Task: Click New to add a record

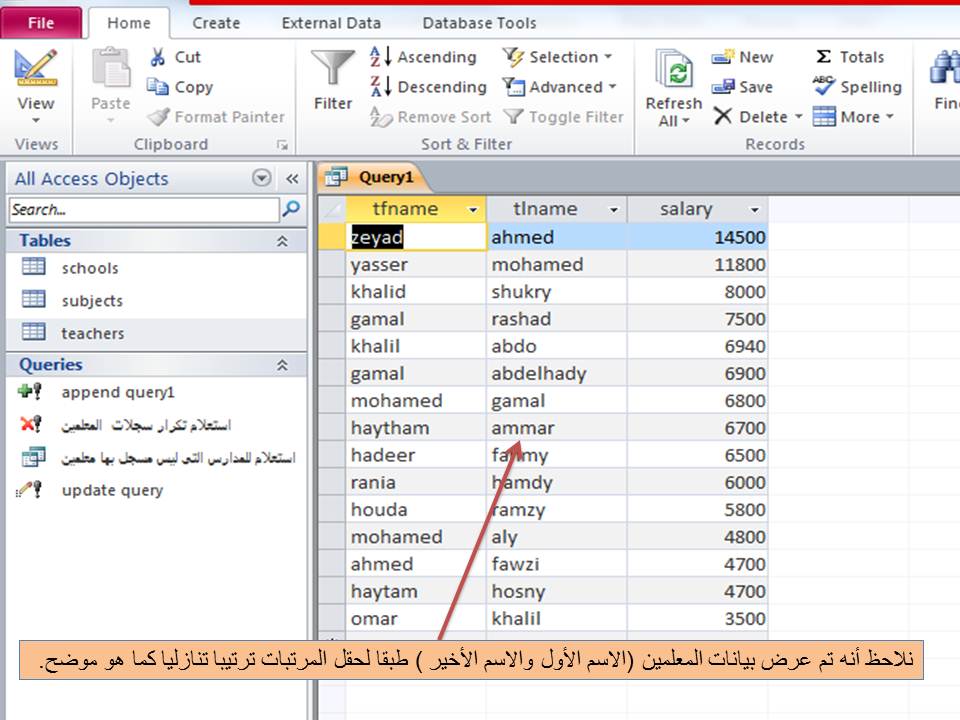Action: coord(745,57)
